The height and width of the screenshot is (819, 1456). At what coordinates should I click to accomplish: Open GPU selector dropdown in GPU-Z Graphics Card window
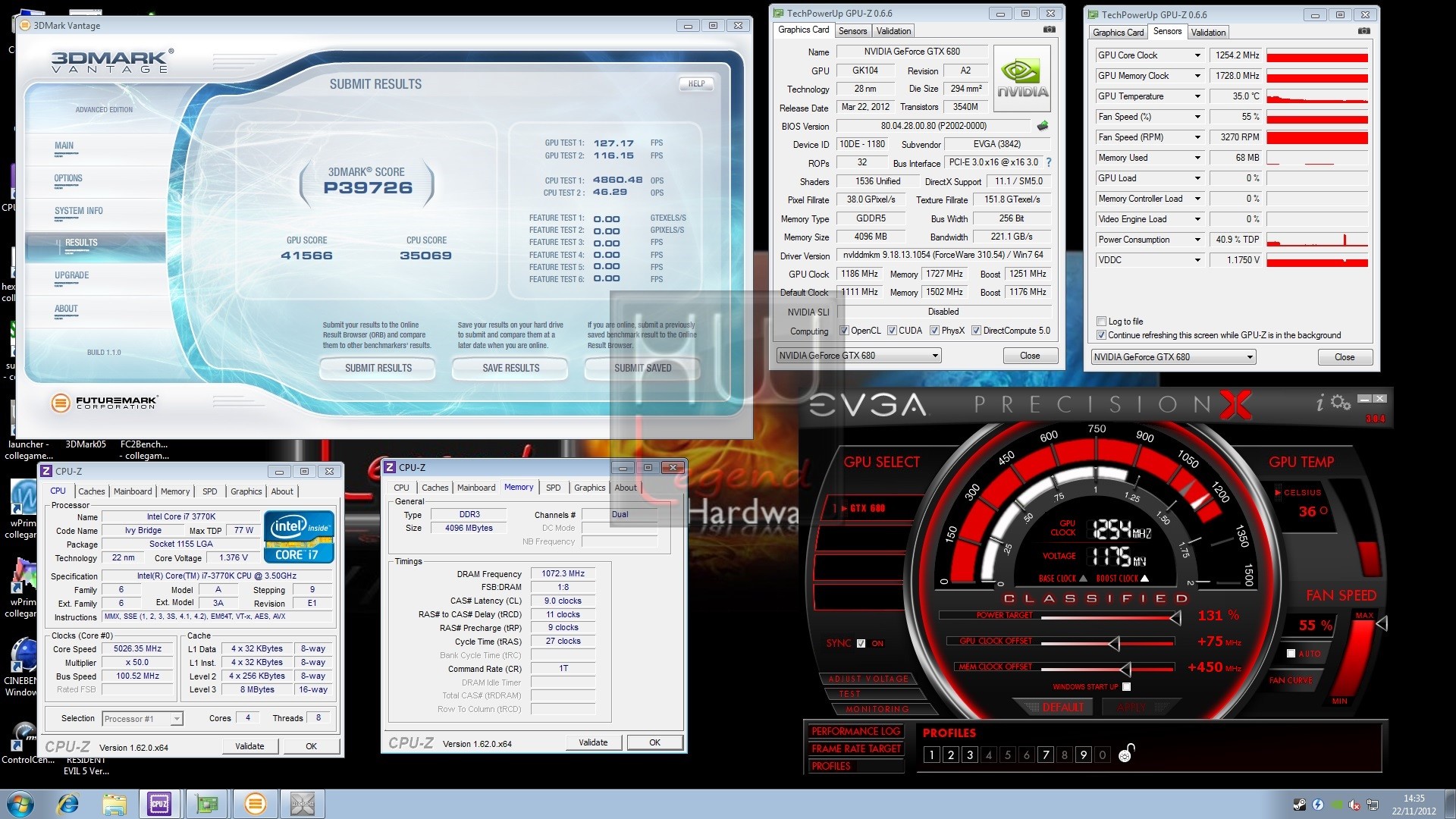pos(858,356)
